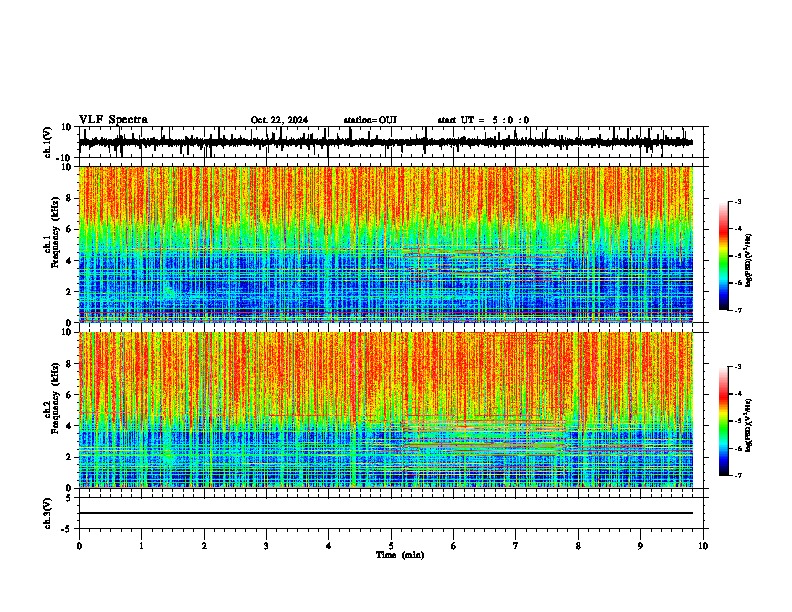Click the ch.2 frequency spectrogram panel
The height and width of the screenshot is (612, 792).
coord(386,410)
